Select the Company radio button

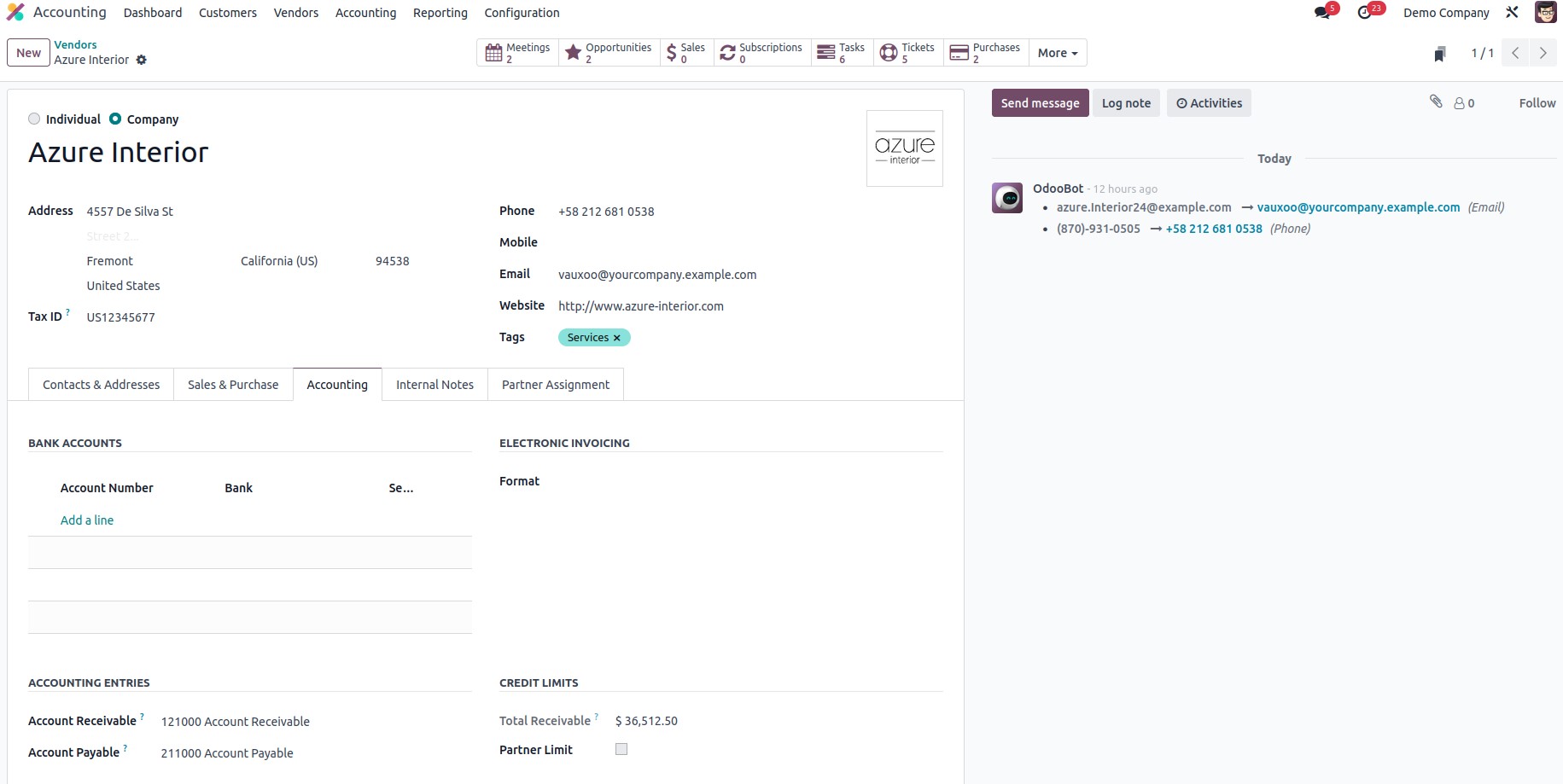tap(115, 119)
